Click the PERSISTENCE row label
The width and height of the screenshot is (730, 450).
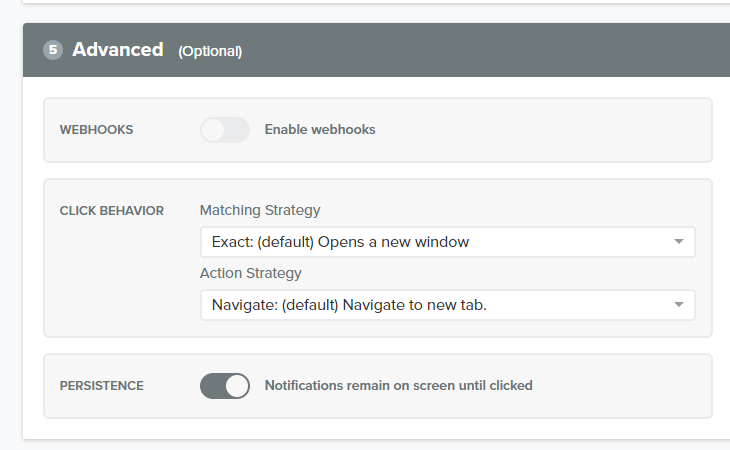[x=101, y=385]
